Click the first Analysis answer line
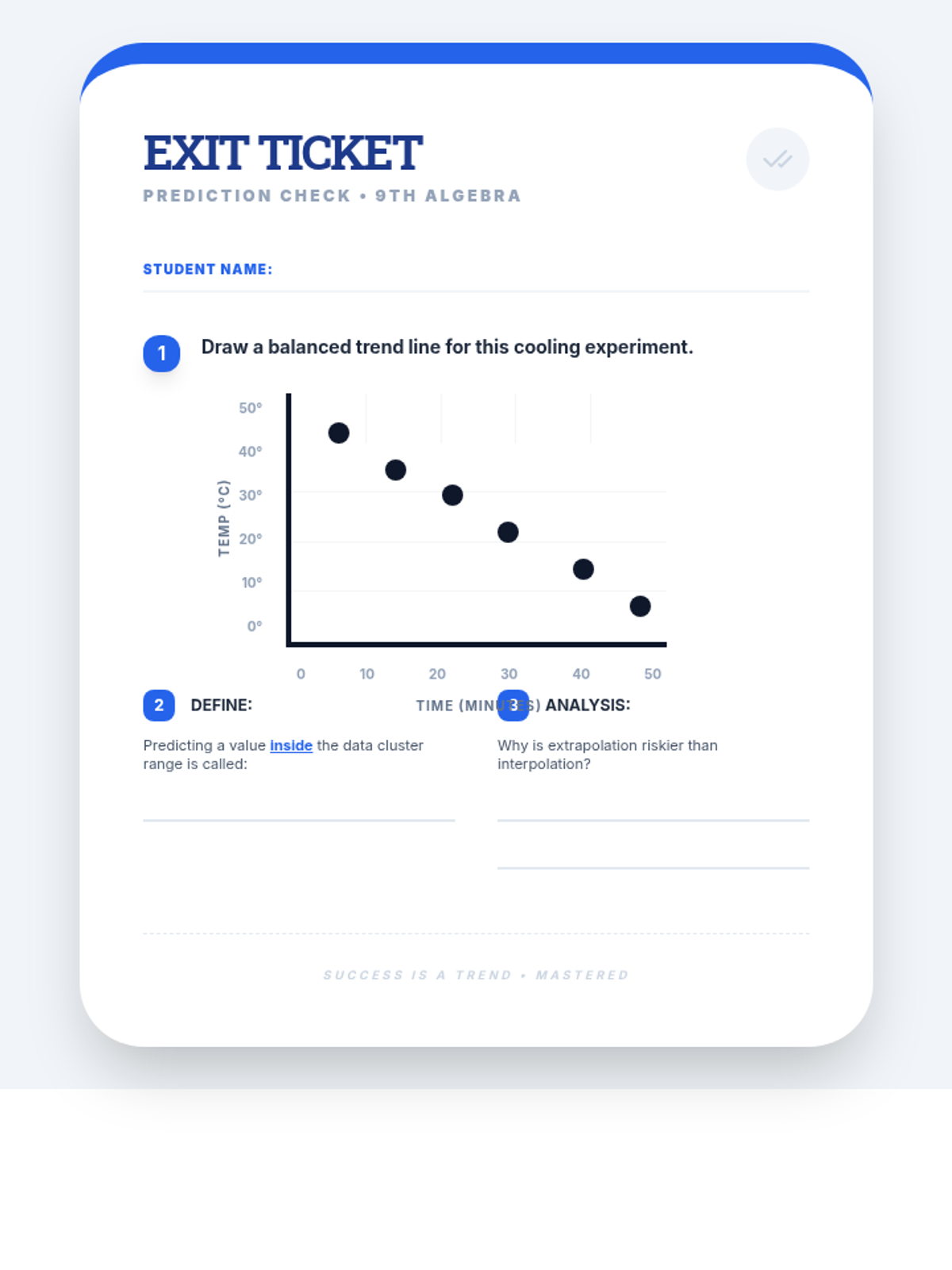This screenshot has height=1270, width=952. click(653, 820)
